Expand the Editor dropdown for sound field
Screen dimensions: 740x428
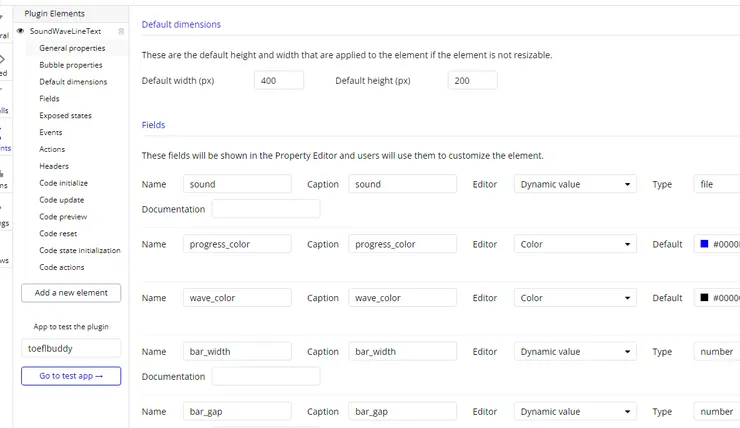coord(575,184)
